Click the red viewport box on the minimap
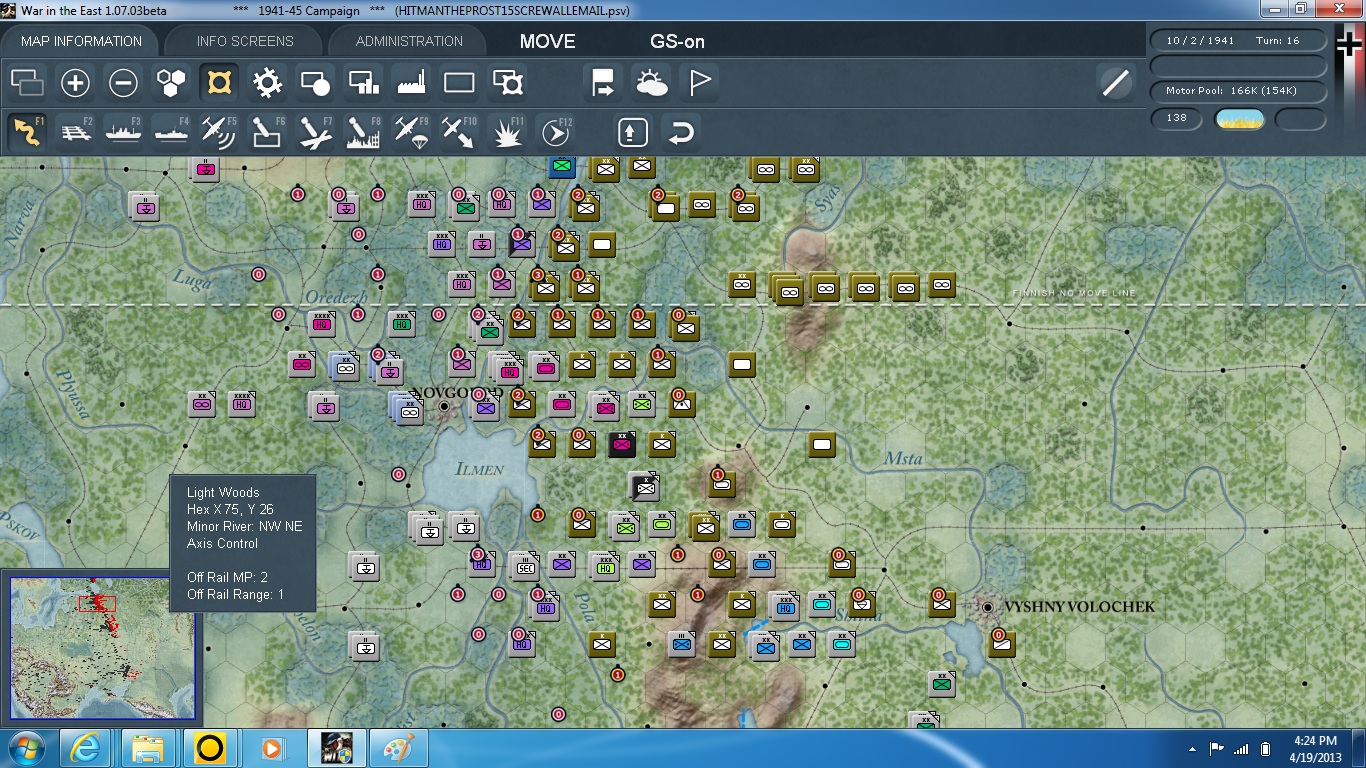1366x768 pixels. [x=97, y=603]
